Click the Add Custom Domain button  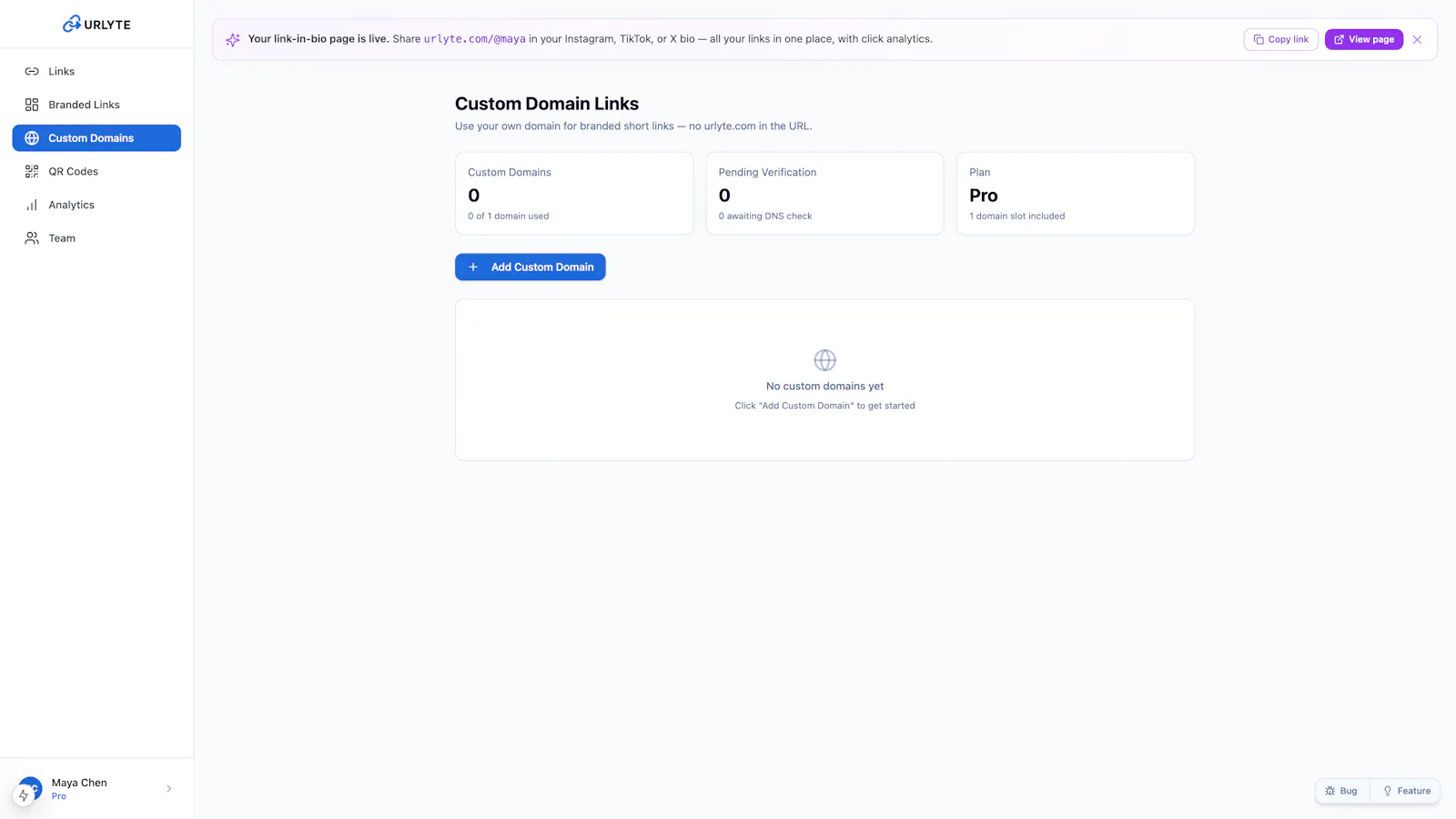point(531,267)
